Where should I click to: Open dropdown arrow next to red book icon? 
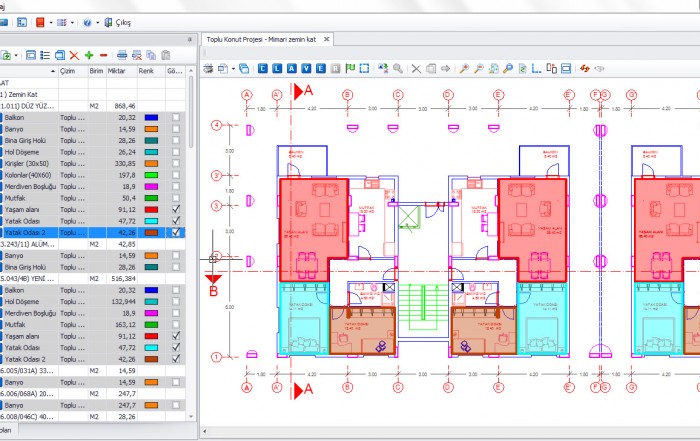pyautogui.click(x=50, y=21)
